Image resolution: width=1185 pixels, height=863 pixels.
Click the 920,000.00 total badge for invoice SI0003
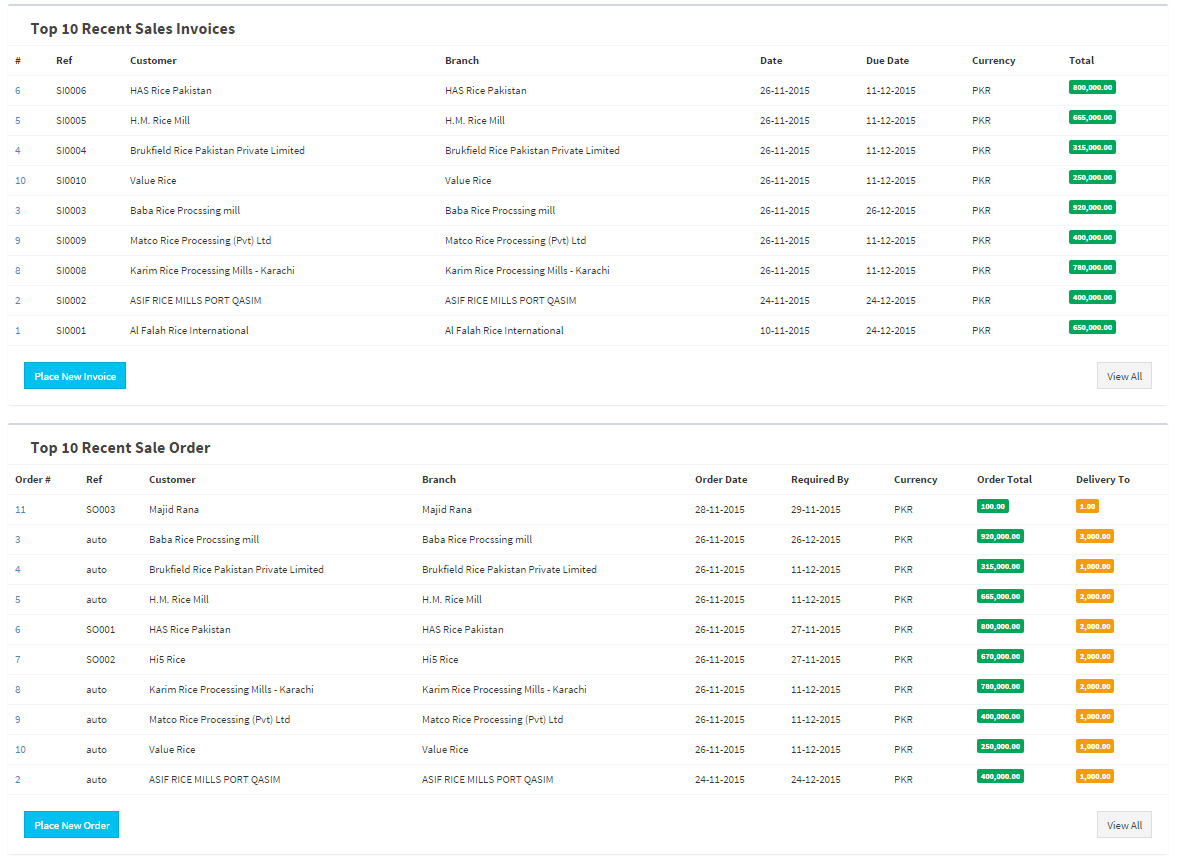pyautogui.click(x=1092, y=207)
